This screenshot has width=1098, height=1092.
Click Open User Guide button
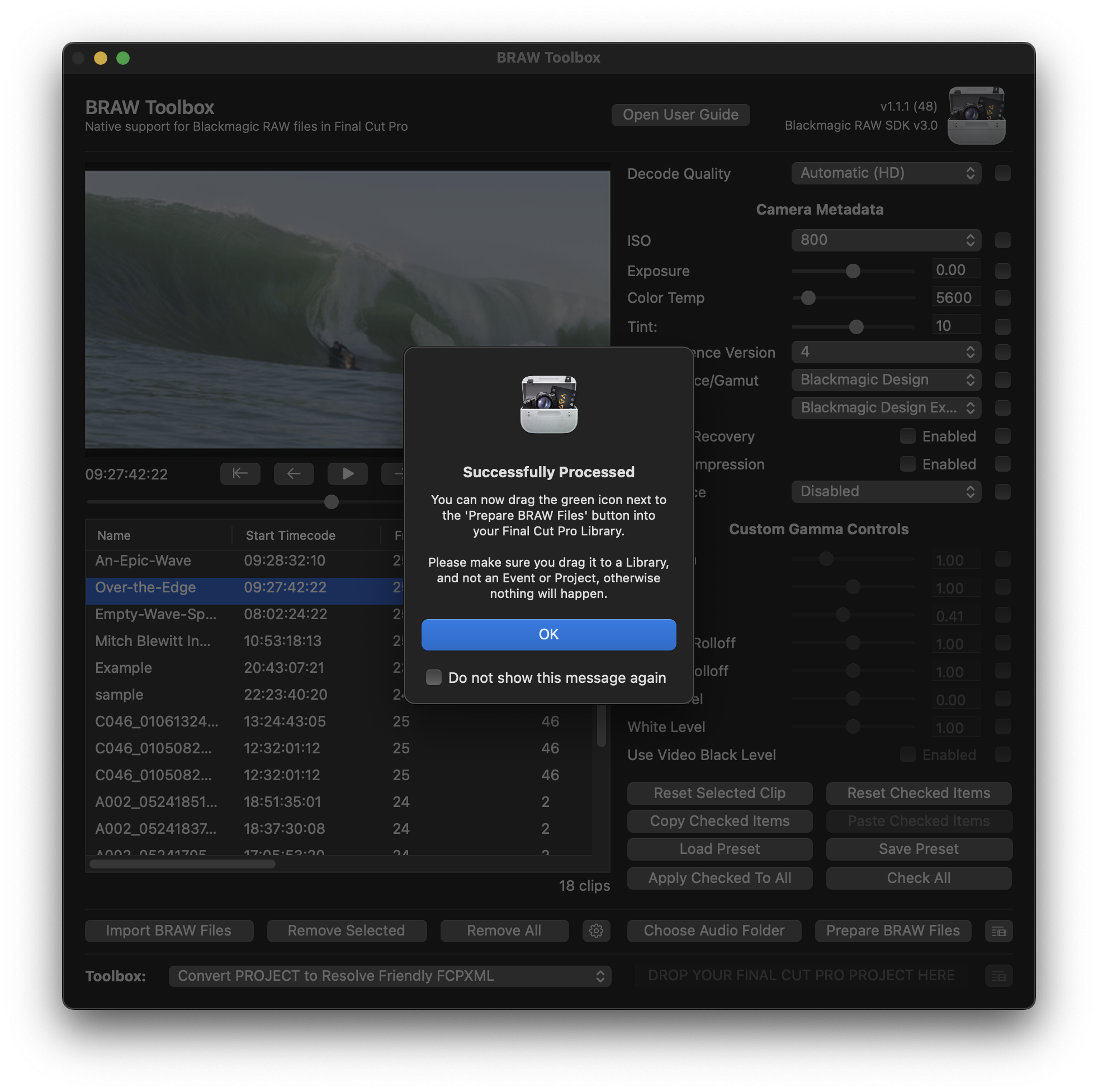tap(680, 115)
